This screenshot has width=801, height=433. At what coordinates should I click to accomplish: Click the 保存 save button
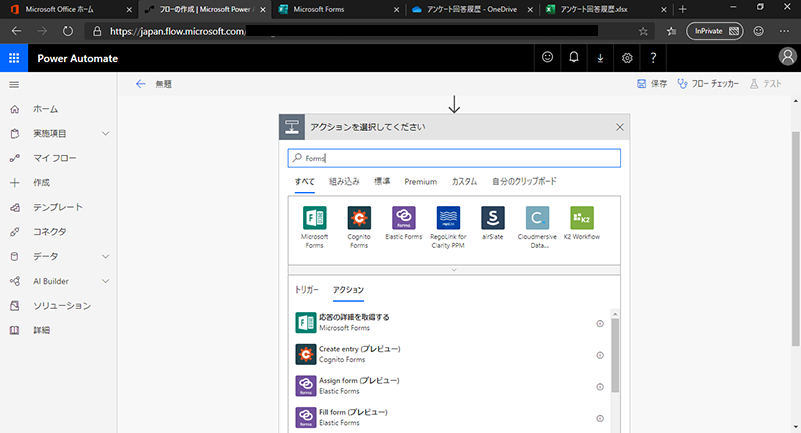point(652,84)
